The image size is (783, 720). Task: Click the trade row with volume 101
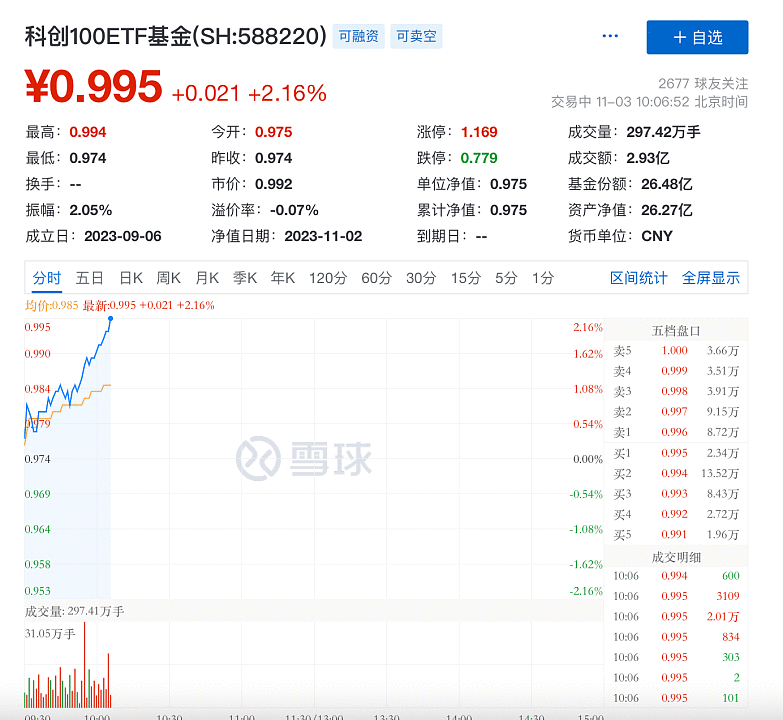coord(676,698)
